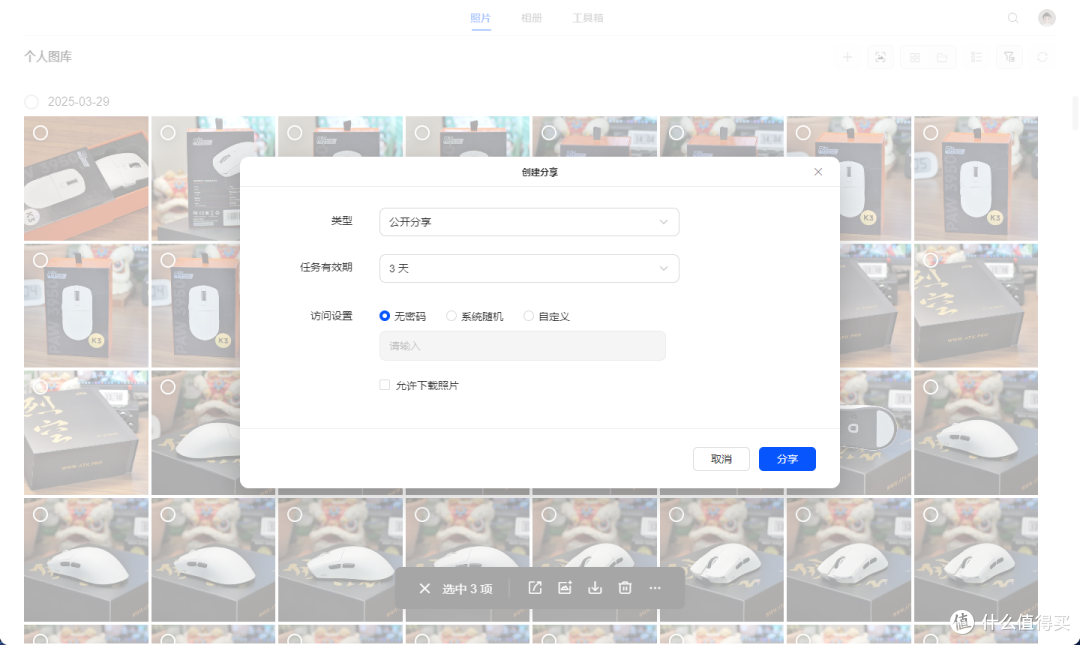This screenshot has width=1080, height=645.
Task: Delete selected photos with trash icon
Action: (x=625, y=588)
